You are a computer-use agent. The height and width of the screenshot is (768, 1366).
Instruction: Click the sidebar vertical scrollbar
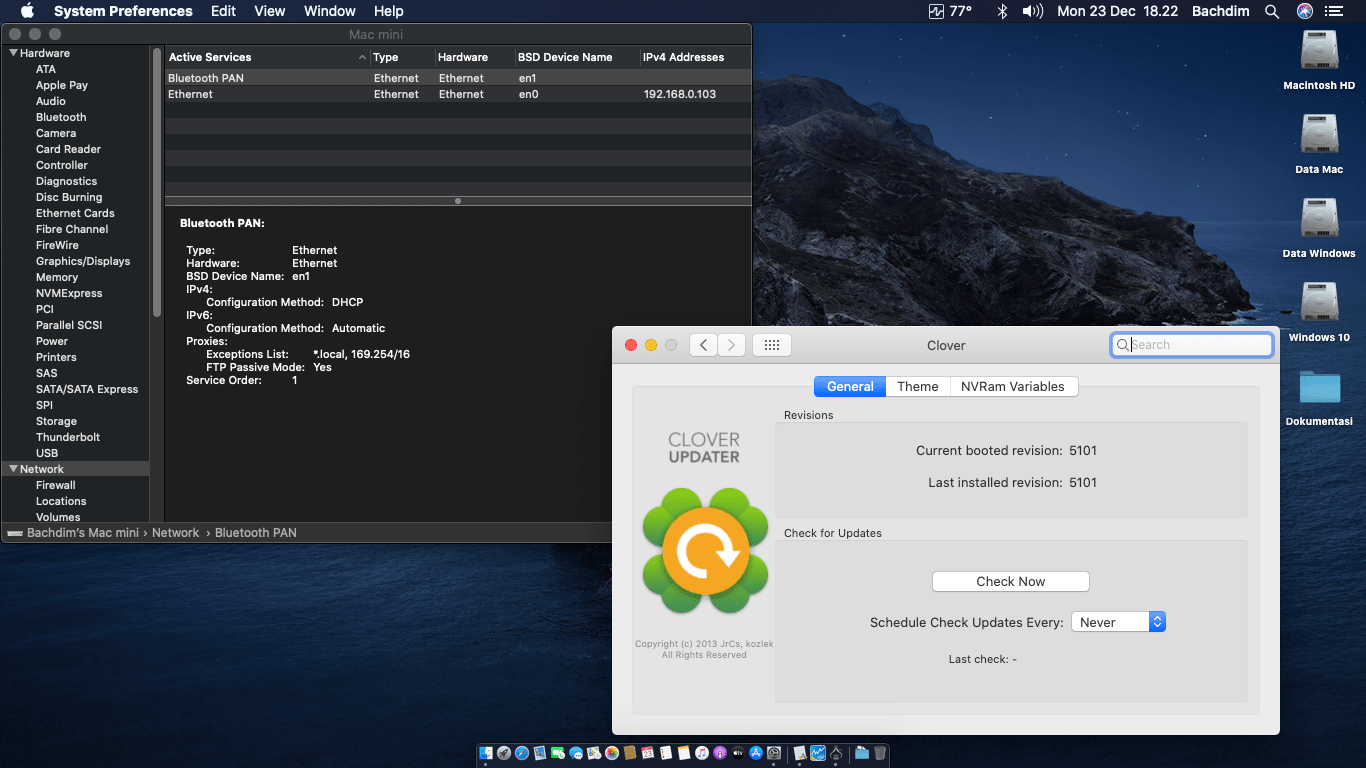[x=157, y=184]
